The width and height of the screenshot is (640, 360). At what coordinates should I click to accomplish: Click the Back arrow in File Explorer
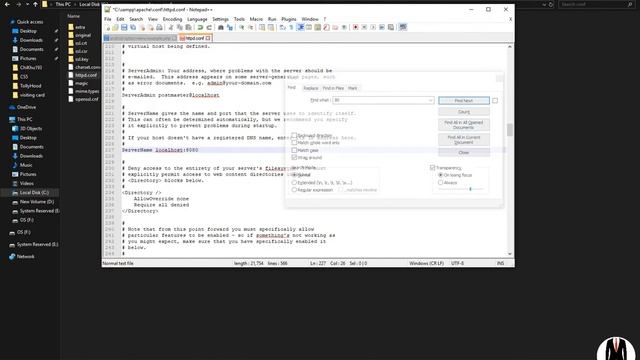[7, 4]
